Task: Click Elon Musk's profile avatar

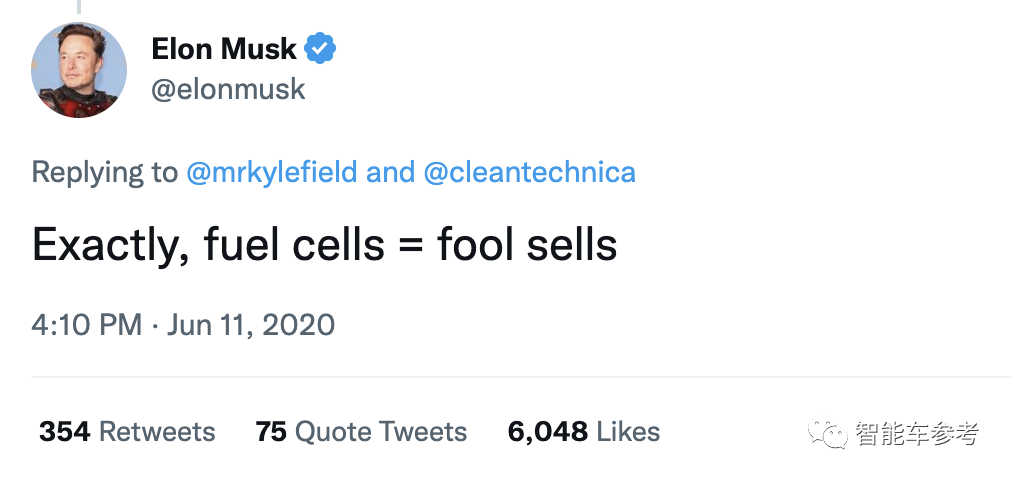Action: pos(80,69)
